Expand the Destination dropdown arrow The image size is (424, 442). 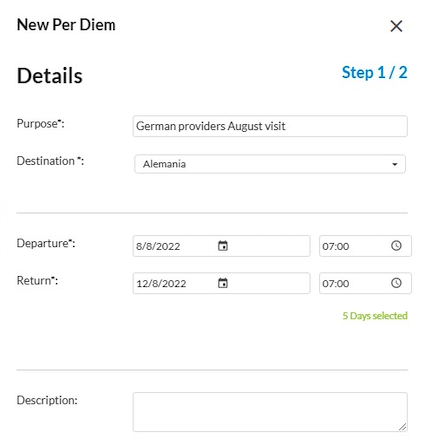[395, 164]
